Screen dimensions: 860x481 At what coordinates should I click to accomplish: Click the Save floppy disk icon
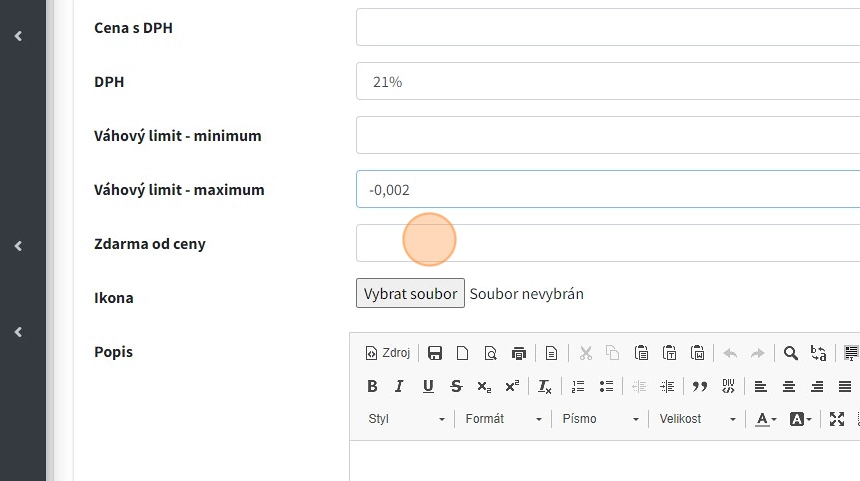pos(435,353)
